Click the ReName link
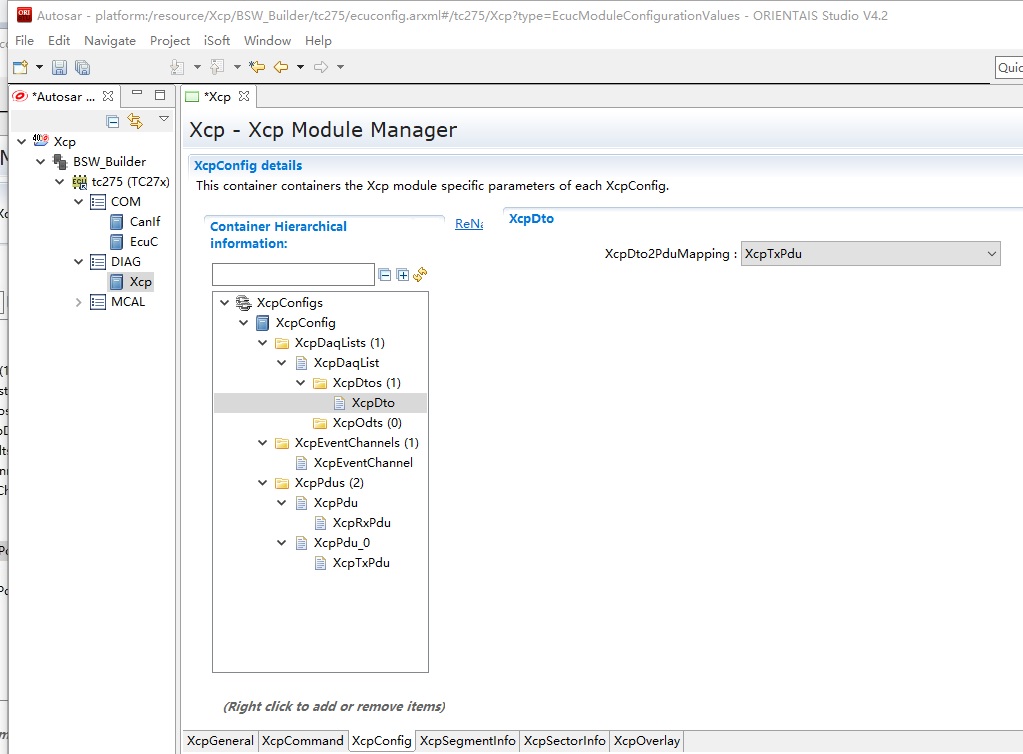Viewport: 1023px width, 754px height. (468, 224)
